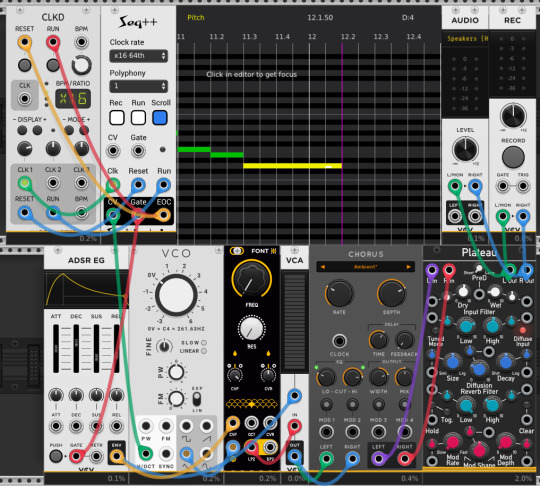Open the AUDIO Speakers device selector
The image size is (540, 486).
(465, 39)
